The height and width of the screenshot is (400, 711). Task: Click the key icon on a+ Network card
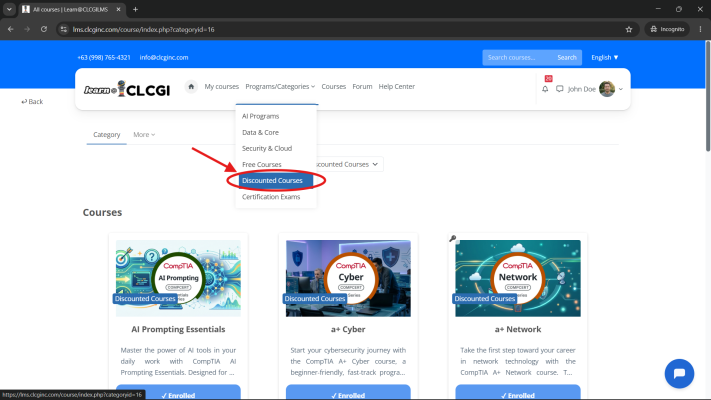pos(453,239)
